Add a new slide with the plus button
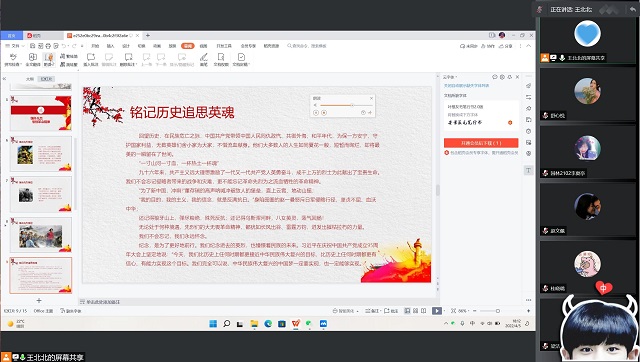The image size is (640, 362). tap(39, 300)
